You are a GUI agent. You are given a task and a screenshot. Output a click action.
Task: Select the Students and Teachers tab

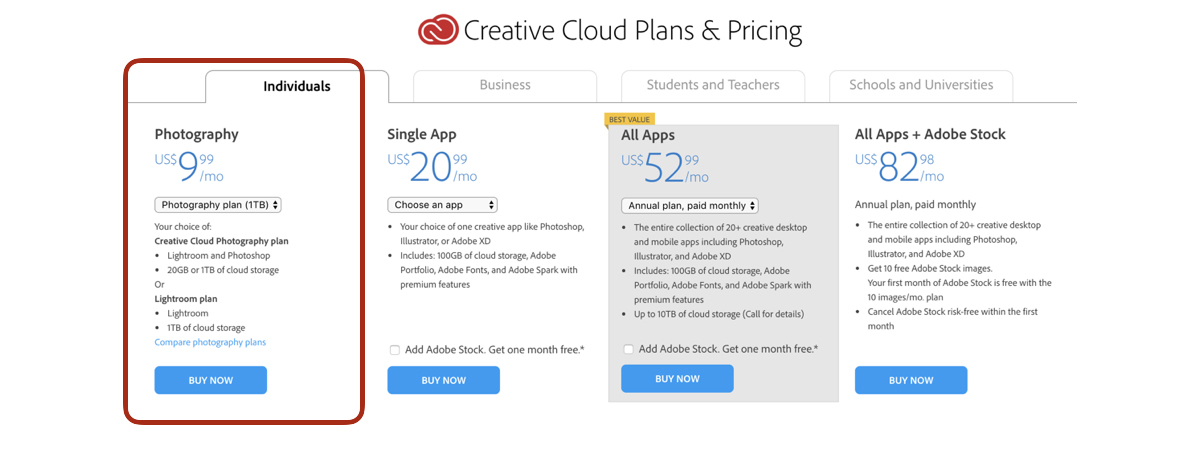point(713,86)
